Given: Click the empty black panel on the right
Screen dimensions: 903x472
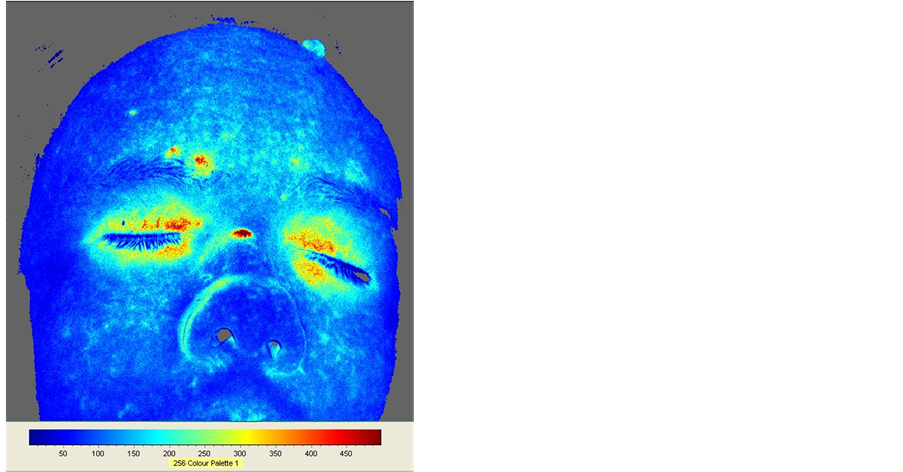Looking at the screenshot, I should tap(658, 236).
